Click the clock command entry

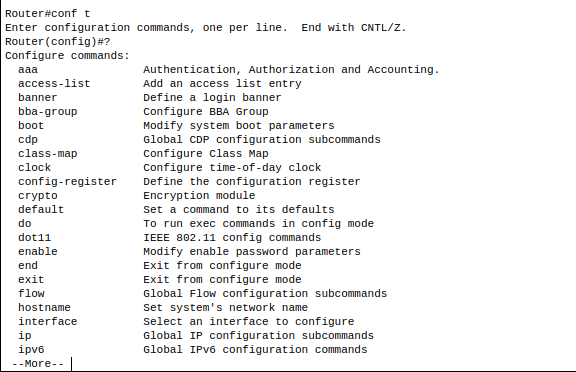[35, 167]
